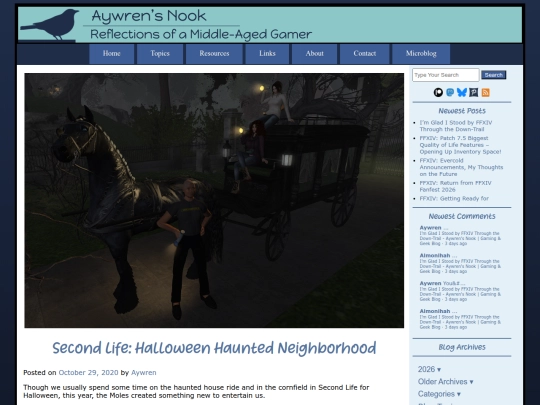
Task: Click the Blog Archives heading
Action: click(x=462, y=347)
